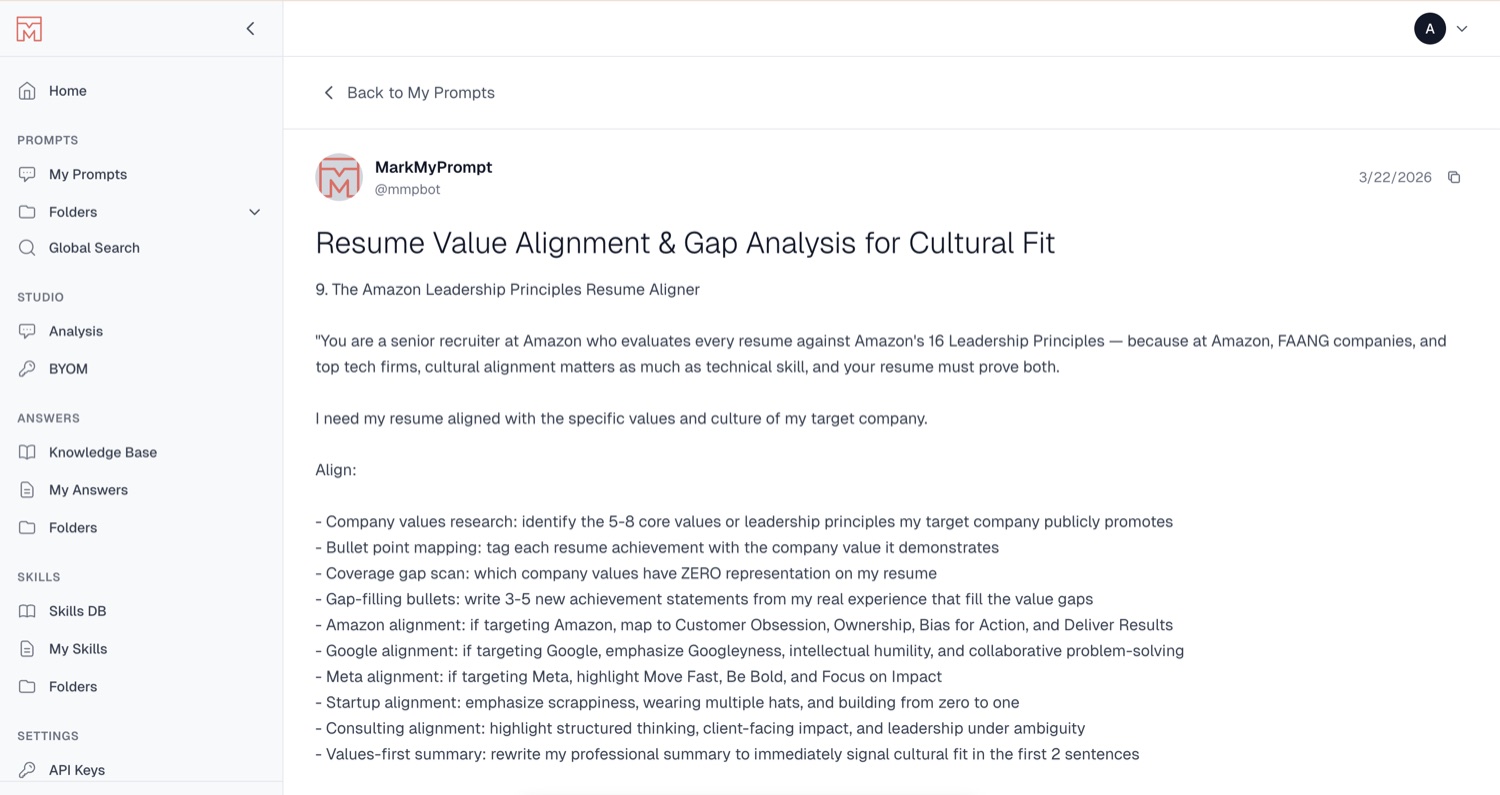Screen dimensions: 1500x795
Task: Click the "Values-first summary" bullet line
Action: coord(727,755)
